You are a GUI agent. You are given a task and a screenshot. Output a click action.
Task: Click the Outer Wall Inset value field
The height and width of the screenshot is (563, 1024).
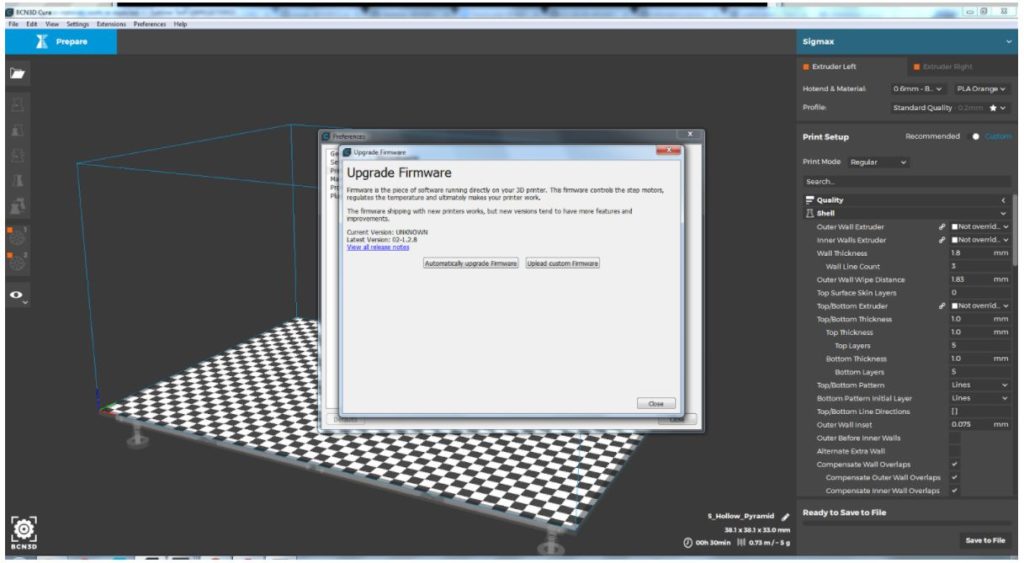point(980,424)
